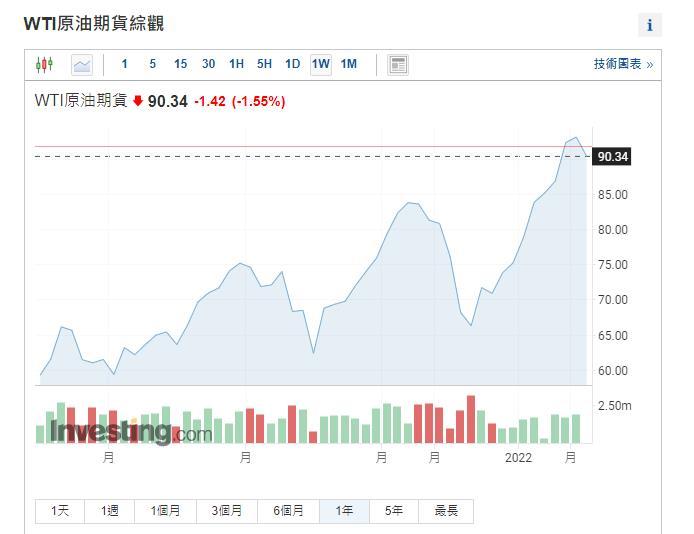This screenshot has height=534, width=694.
Task: Select the 5-minute interval
Action: pos(152,64)
